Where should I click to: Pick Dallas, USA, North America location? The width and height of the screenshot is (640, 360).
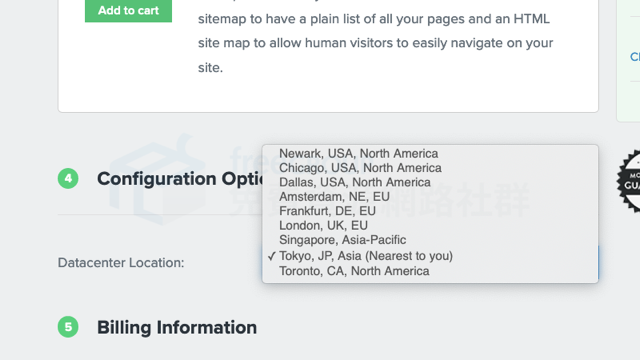coord(430,182)
